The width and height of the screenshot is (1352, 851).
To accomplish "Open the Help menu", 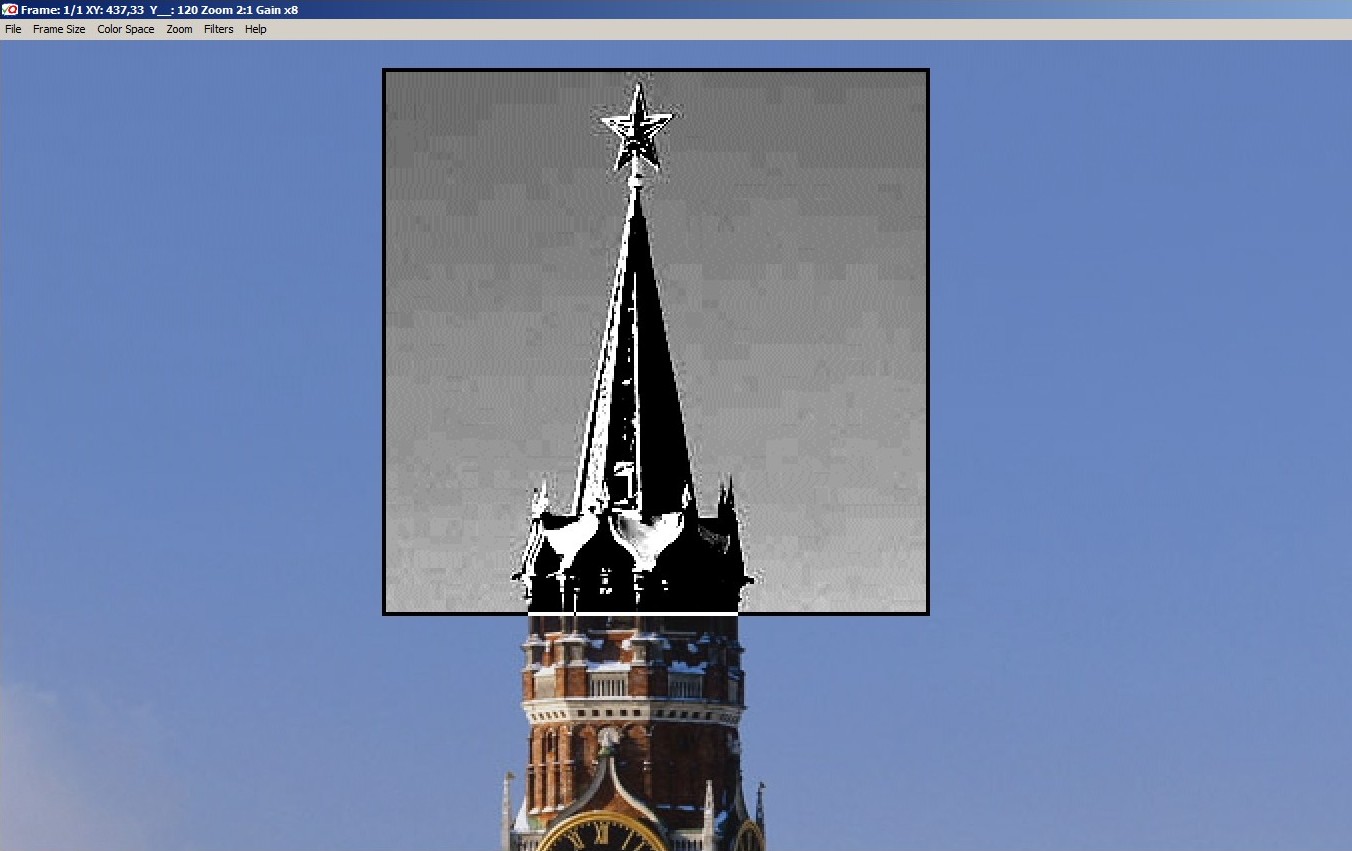I will (x=255, y=29).
